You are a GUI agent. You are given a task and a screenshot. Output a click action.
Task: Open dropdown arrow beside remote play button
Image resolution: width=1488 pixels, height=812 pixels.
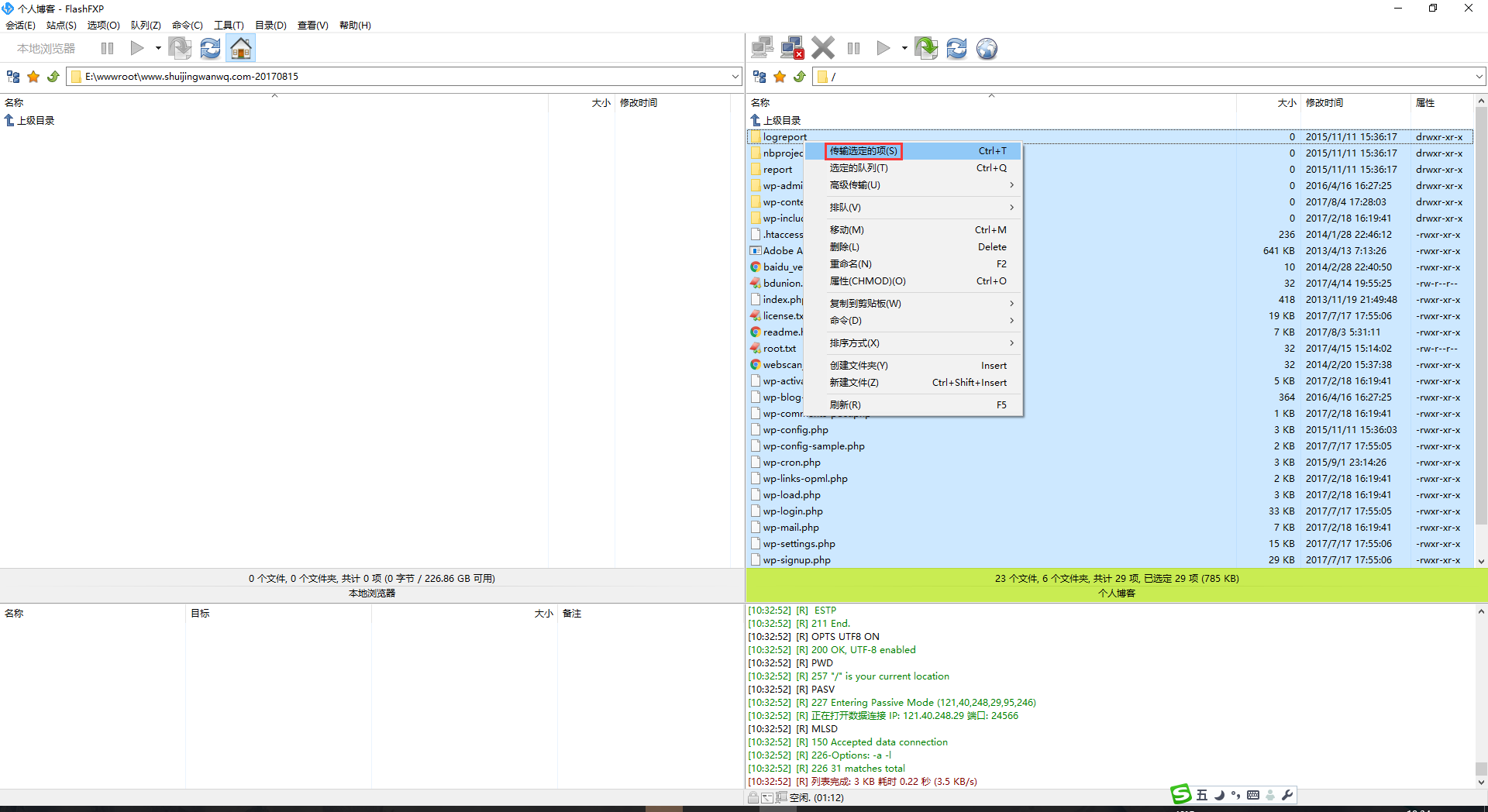[x=904, y=48]
